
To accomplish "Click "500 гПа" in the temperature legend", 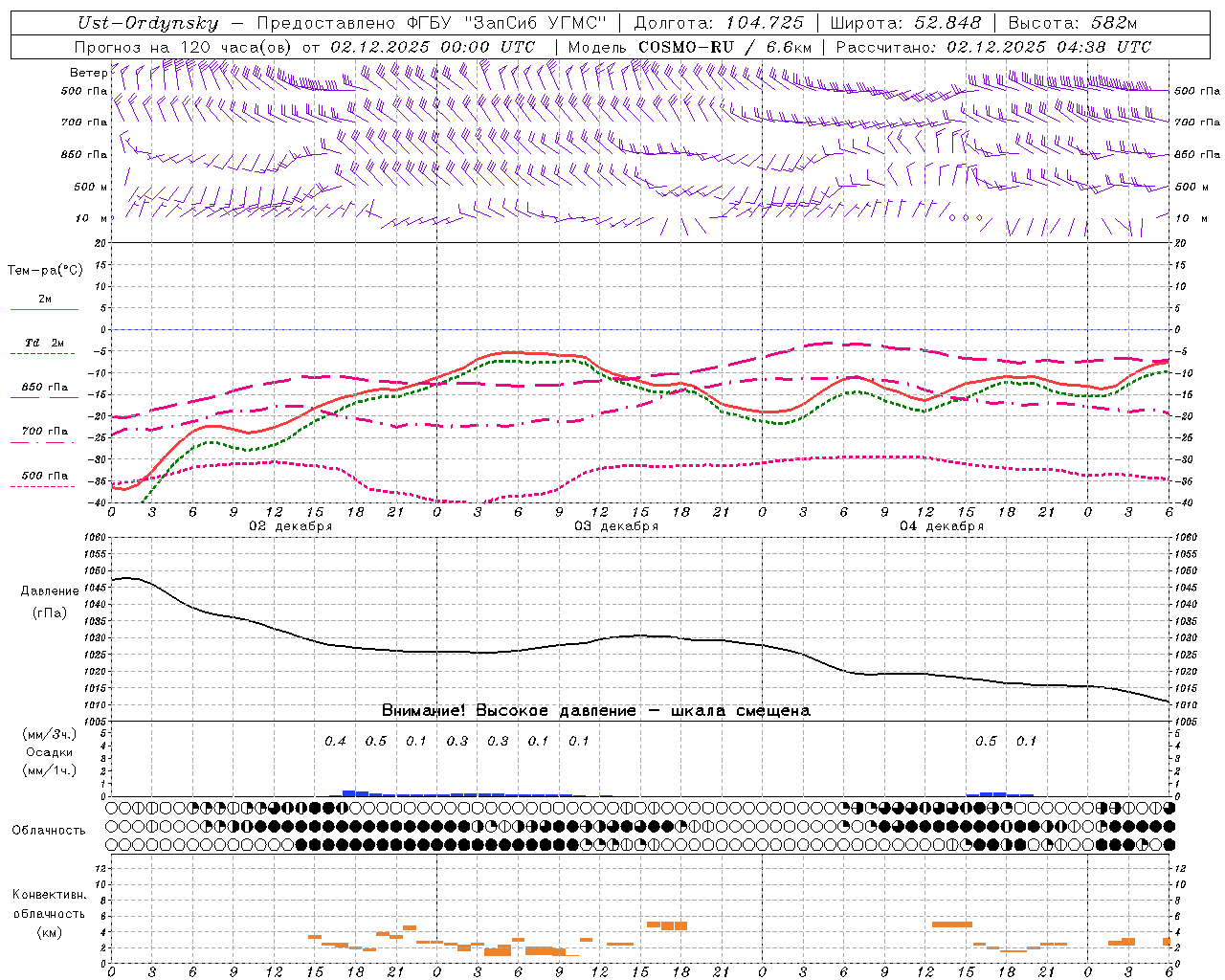I will tap(45, 476).
